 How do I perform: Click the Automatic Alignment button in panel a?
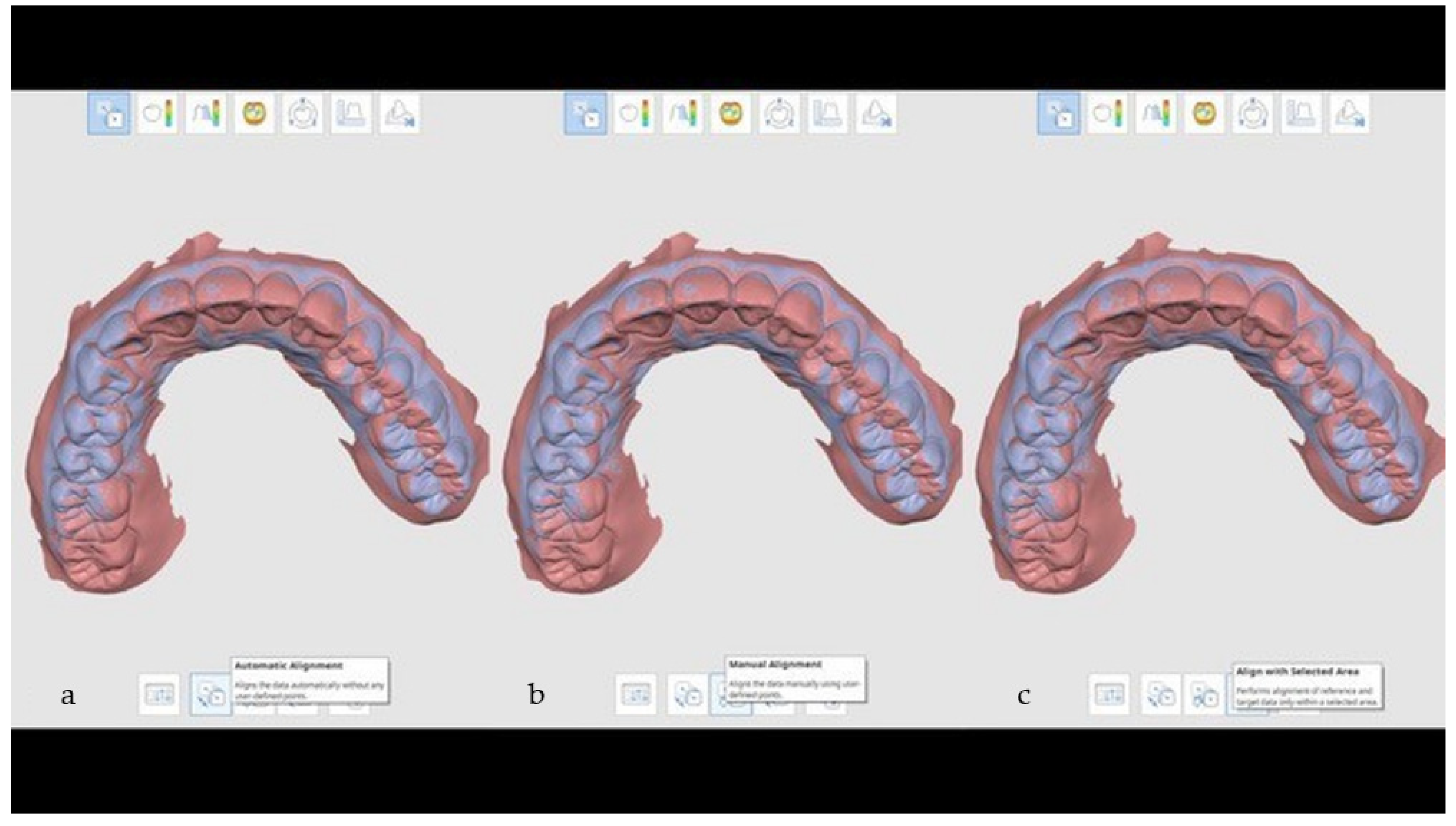211,694
